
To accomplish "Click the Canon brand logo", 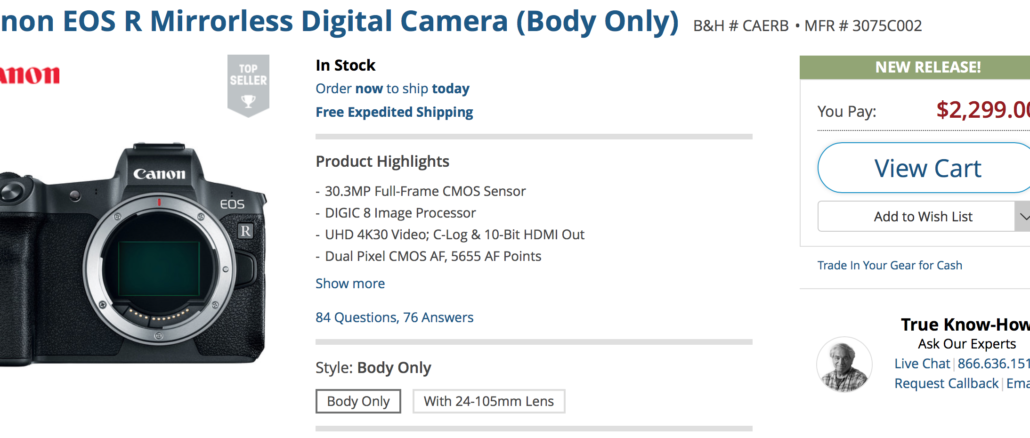I will click(29, 75).
